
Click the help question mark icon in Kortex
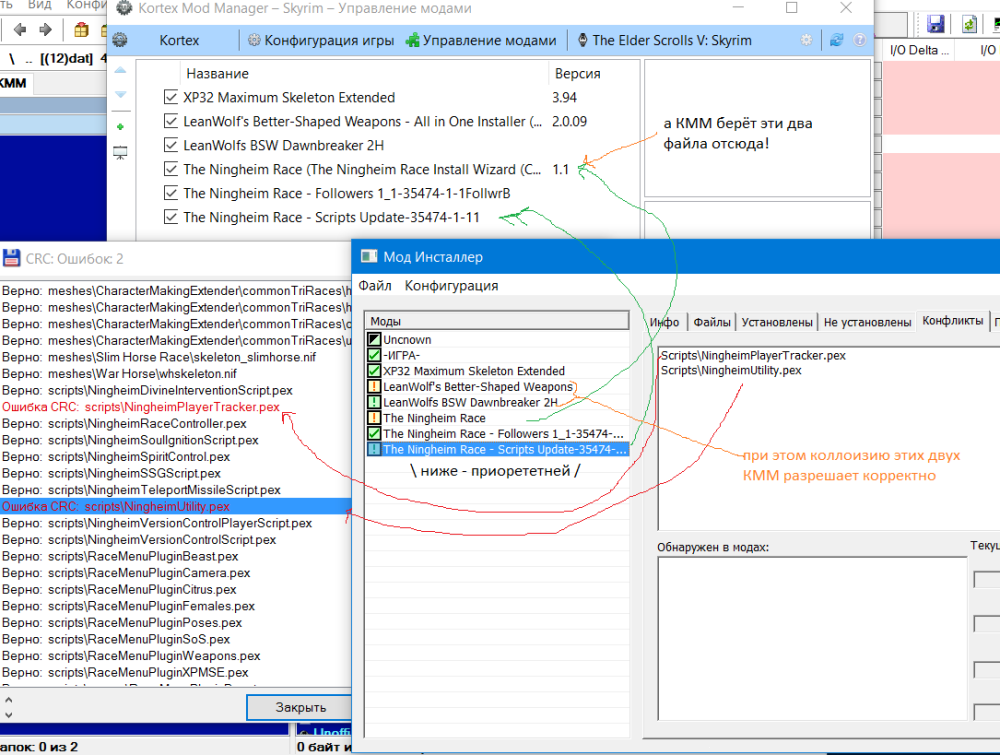(x=860, y=40)
